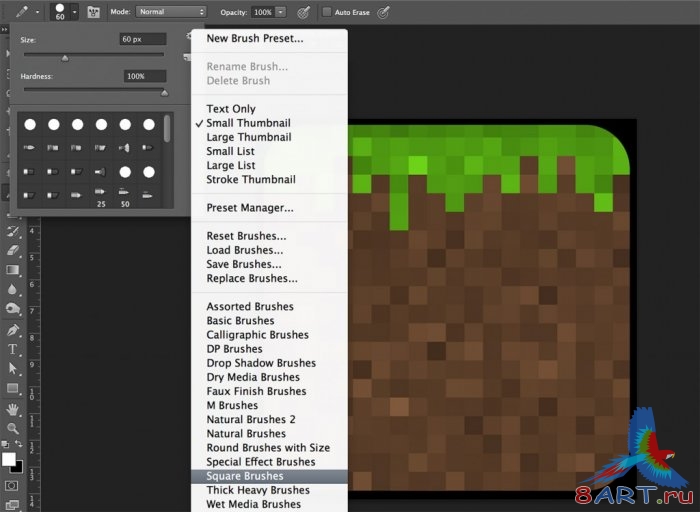Reset default foreground and background colors

[x=5, y=444]
